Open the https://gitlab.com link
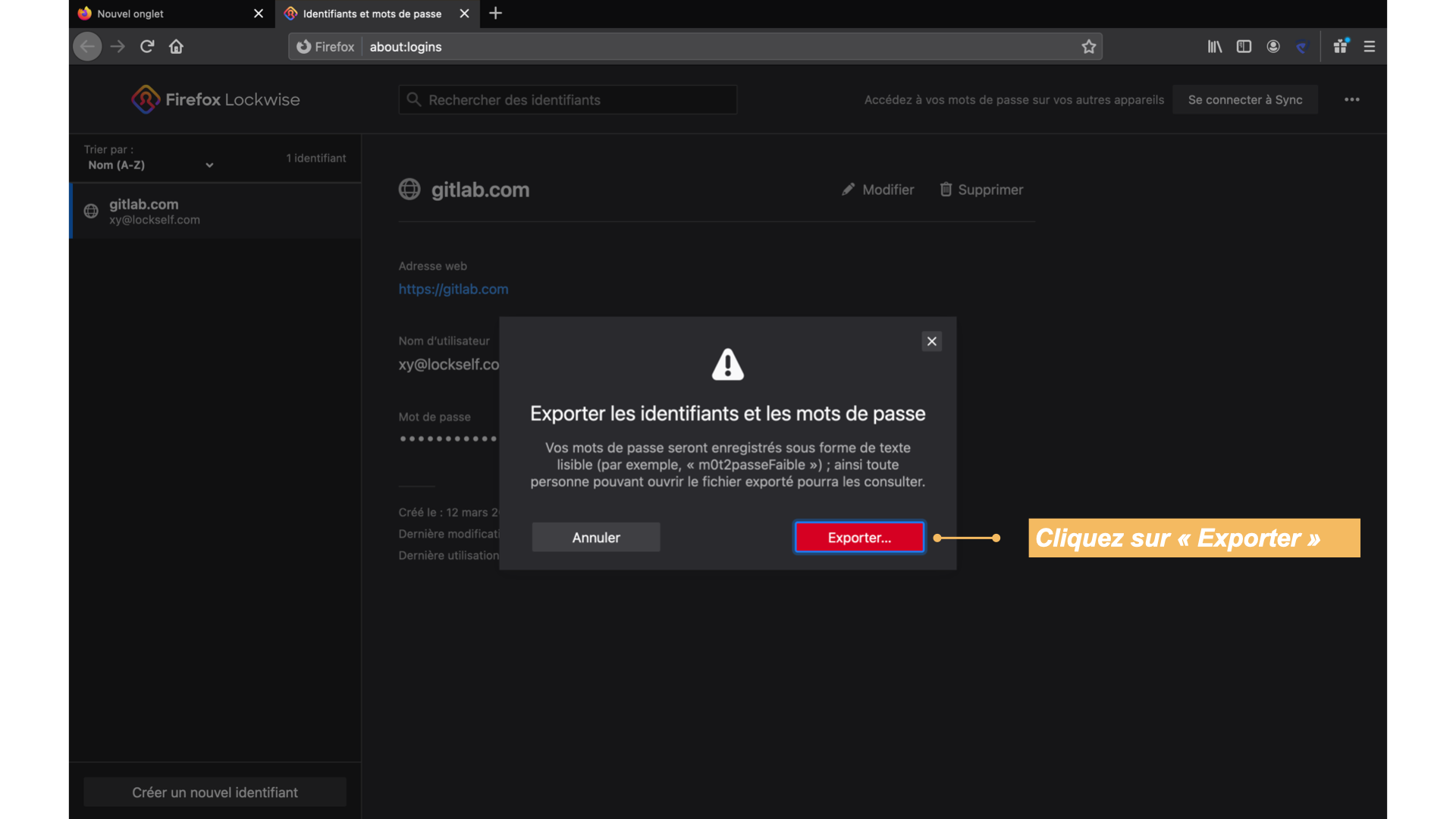1456x819 pixels. (453, 289)
